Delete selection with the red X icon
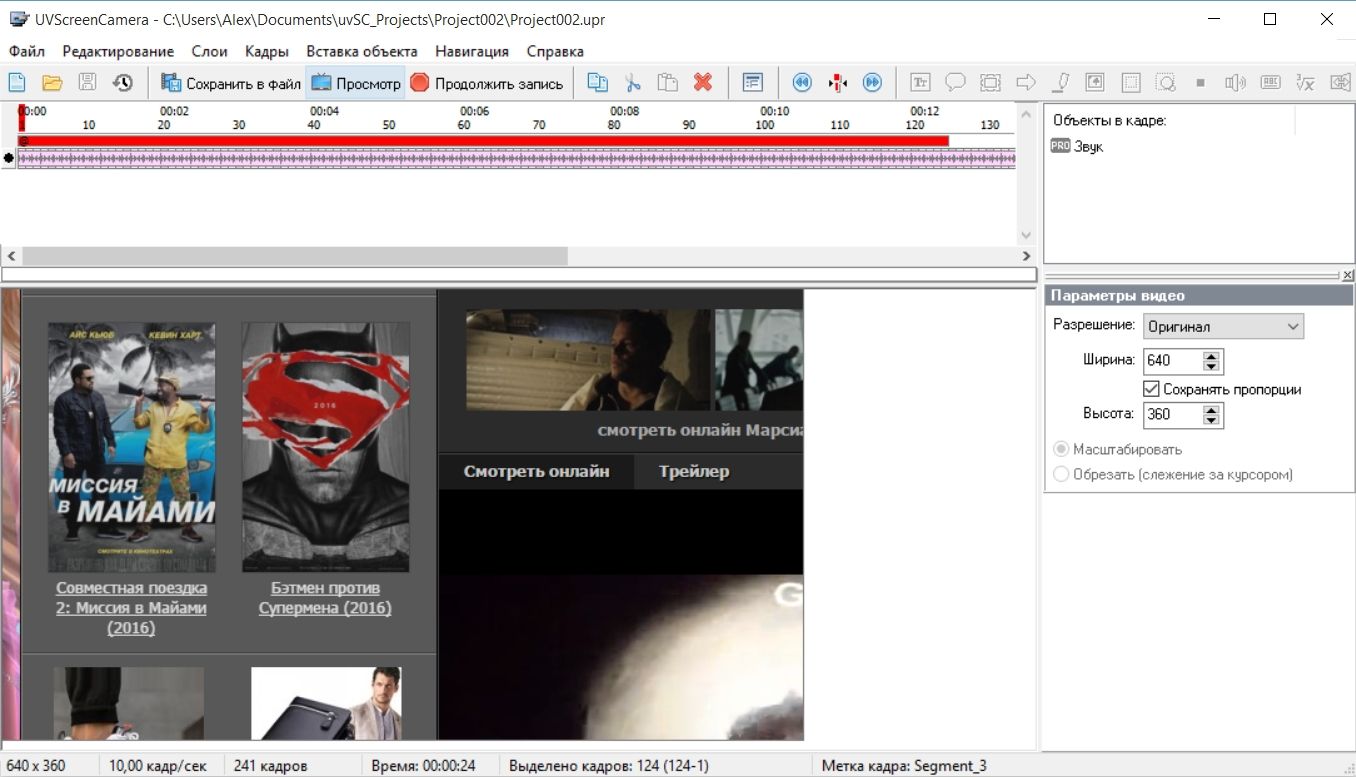This screenshot has width=1356, height=777. pos(703,83)
